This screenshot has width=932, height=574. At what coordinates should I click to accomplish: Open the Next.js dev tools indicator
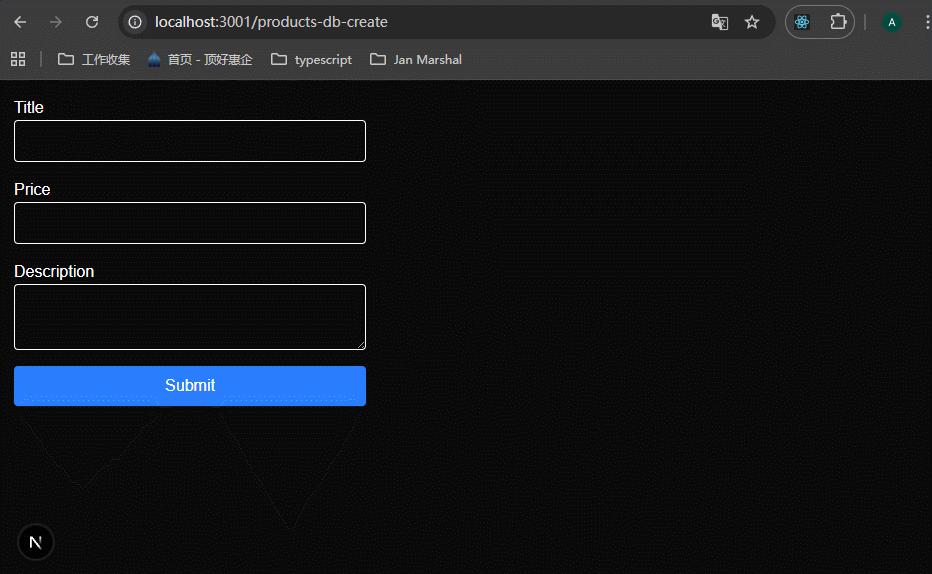point(36,542)
